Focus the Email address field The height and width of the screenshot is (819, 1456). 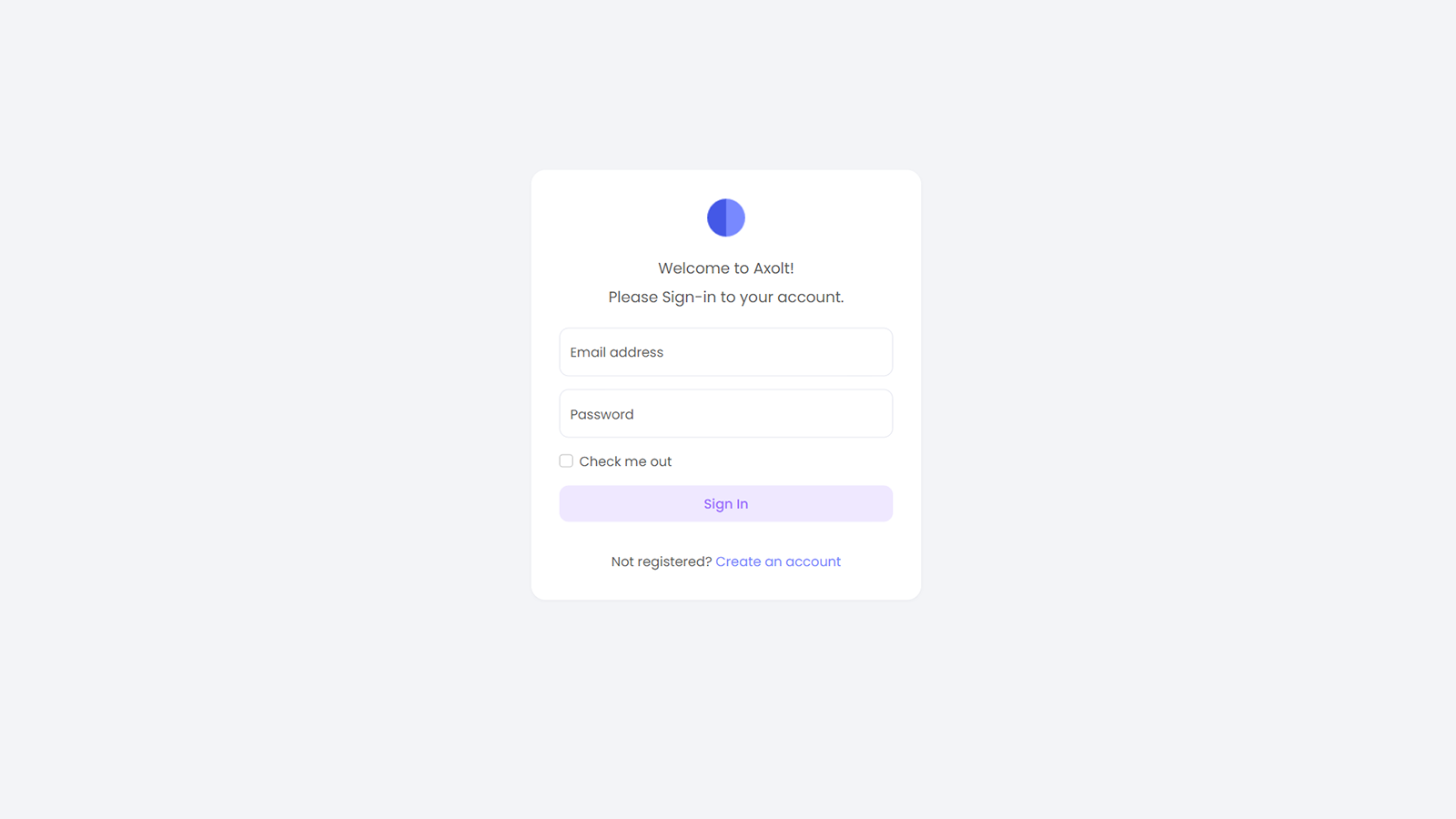coord(726,352)
